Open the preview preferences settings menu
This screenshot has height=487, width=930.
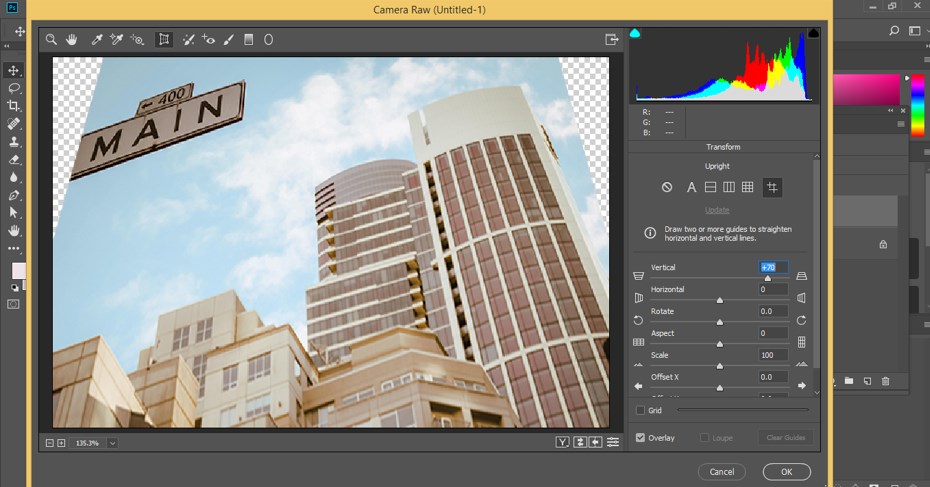(613, 442)
